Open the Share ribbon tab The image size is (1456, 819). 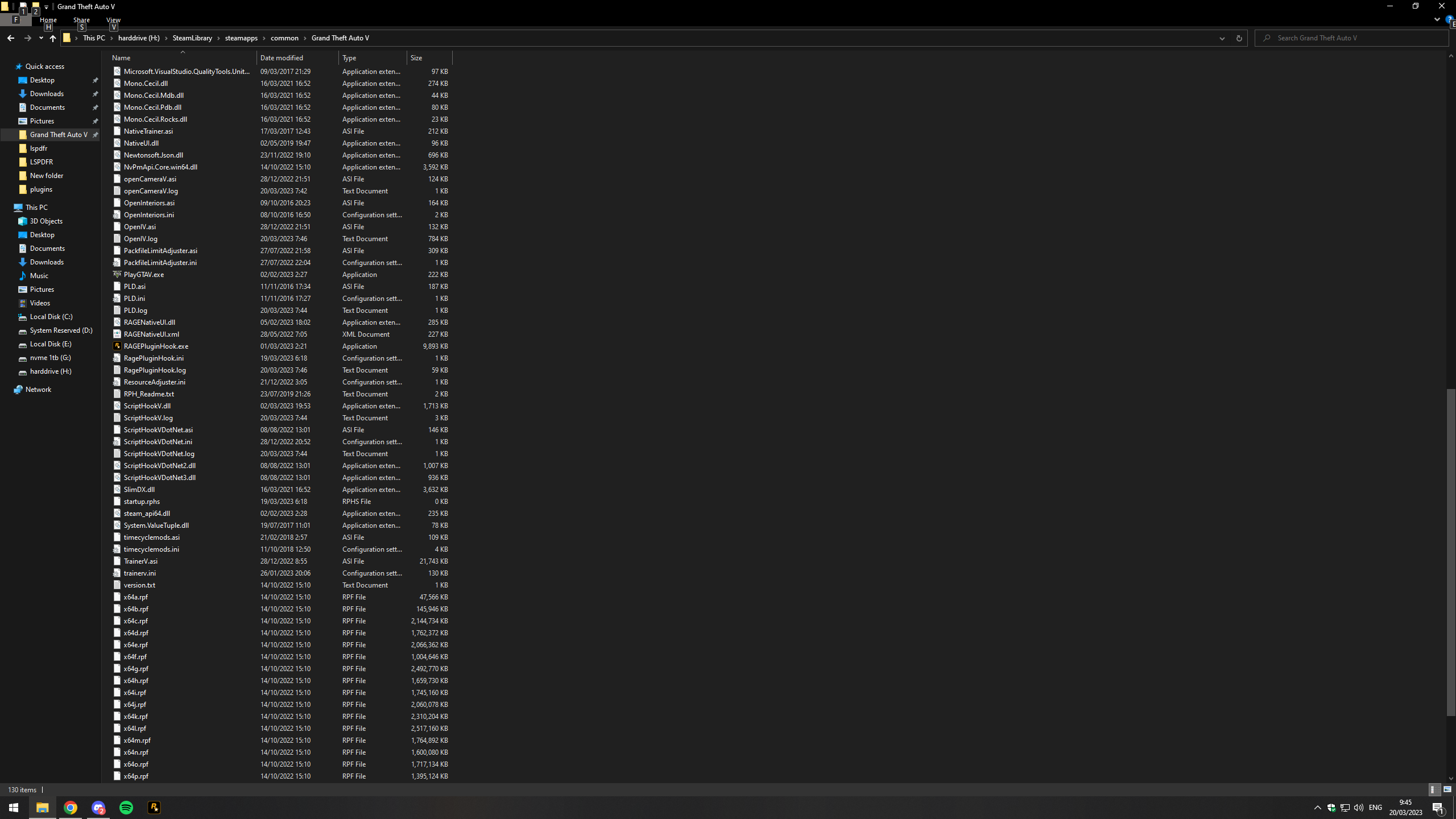(81, 20)
